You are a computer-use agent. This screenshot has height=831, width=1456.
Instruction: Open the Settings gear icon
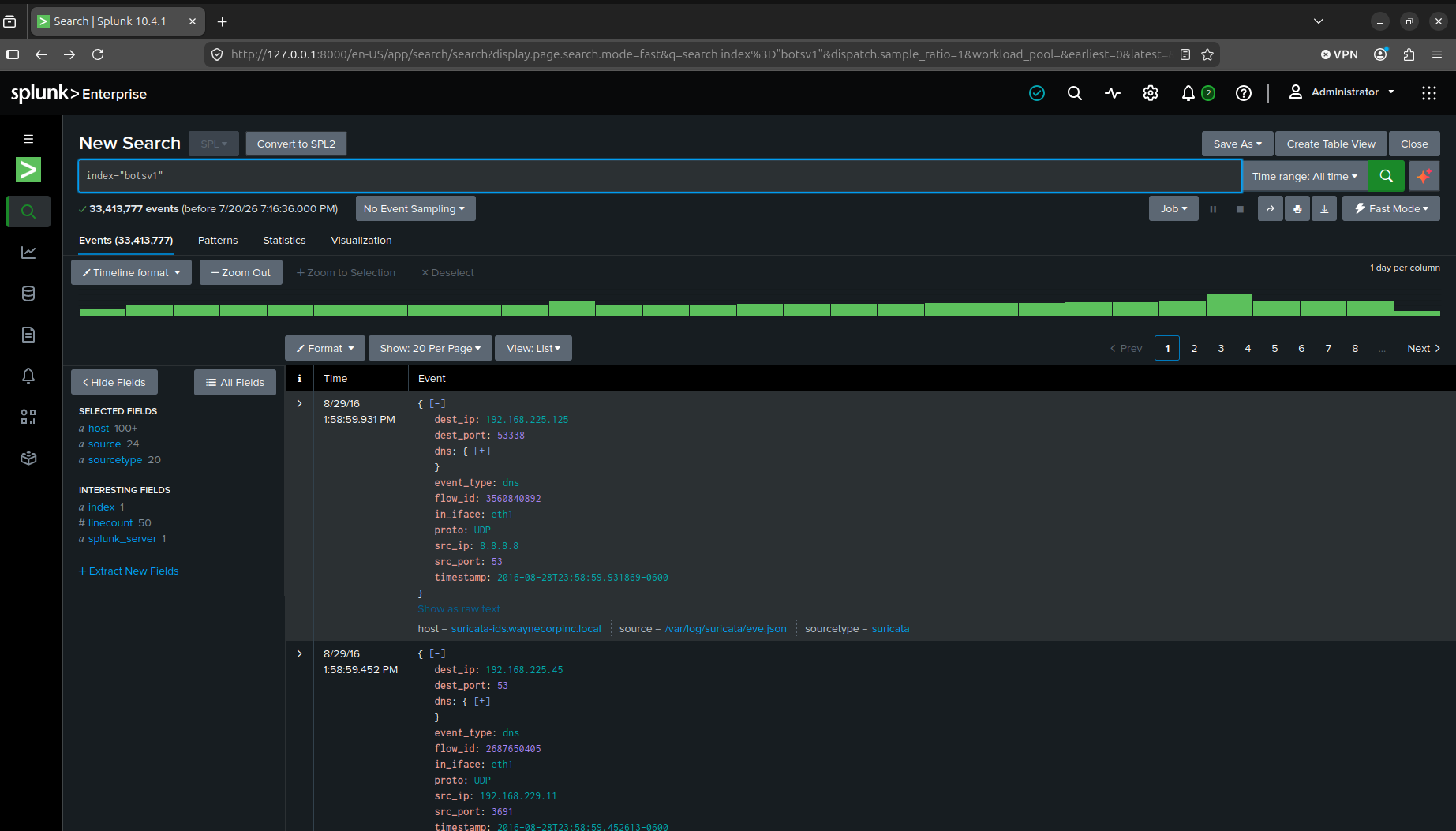coord(1151,93)
